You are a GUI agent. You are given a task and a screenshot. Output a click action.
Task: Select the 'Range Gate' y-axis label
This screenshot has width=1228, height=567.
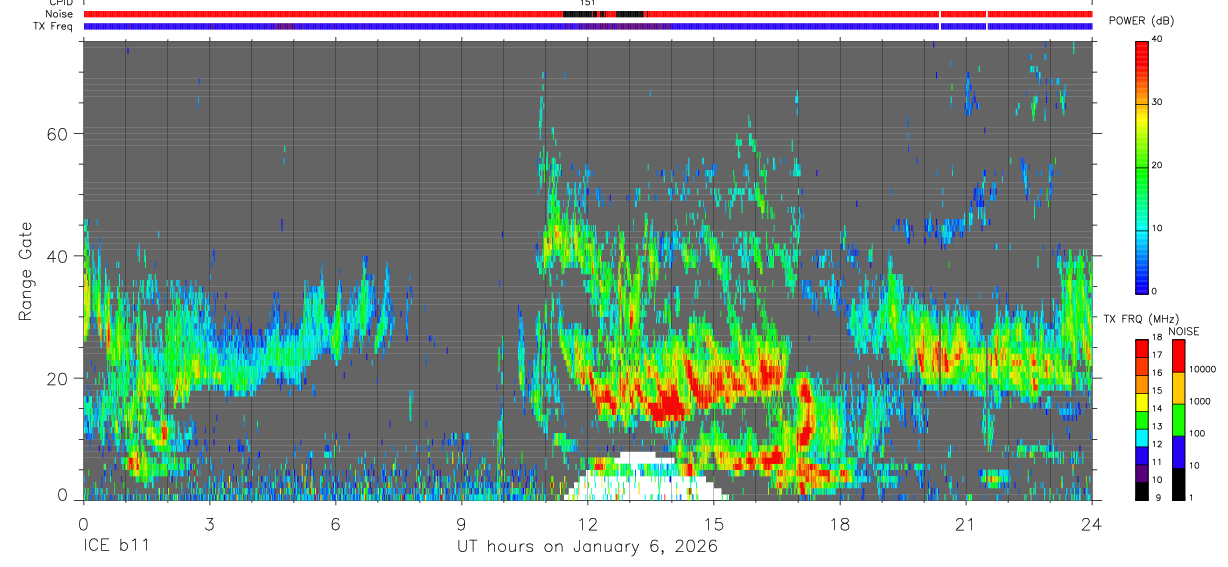click(26, 272)
